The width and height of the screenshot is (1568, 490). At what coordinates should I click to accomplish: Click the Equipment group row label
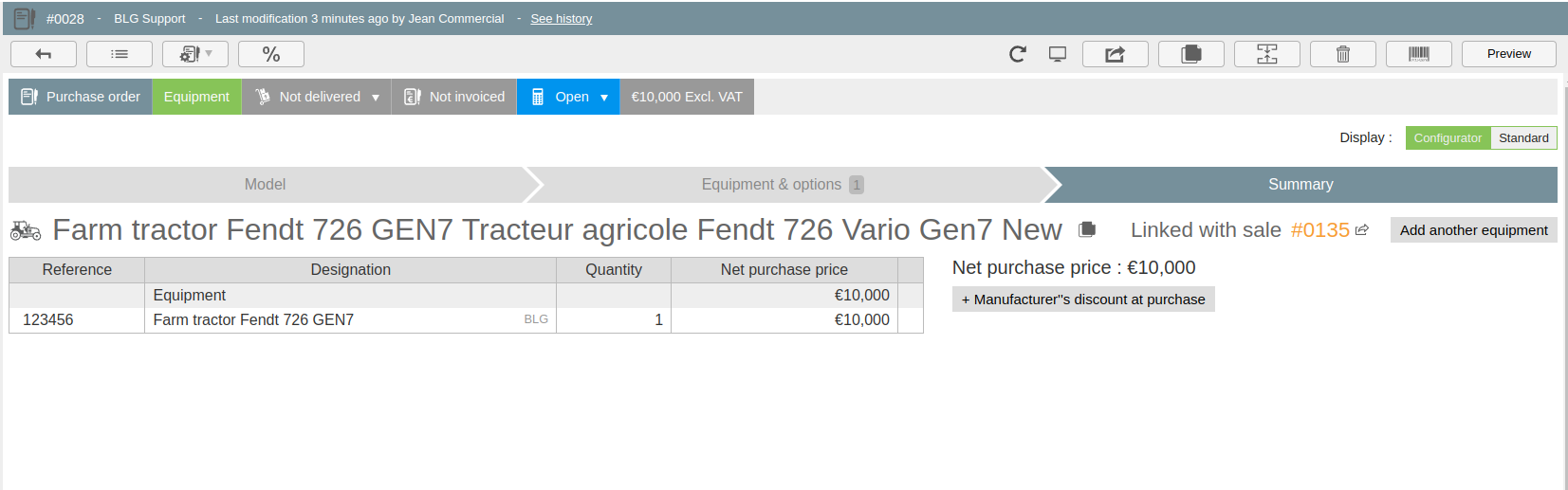[190, 296]
